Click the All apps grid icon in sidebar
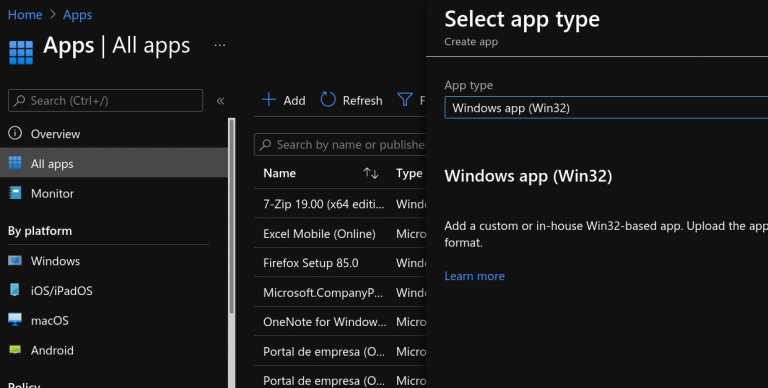Screen dimensions: 768x388 [x=15, y=163]
